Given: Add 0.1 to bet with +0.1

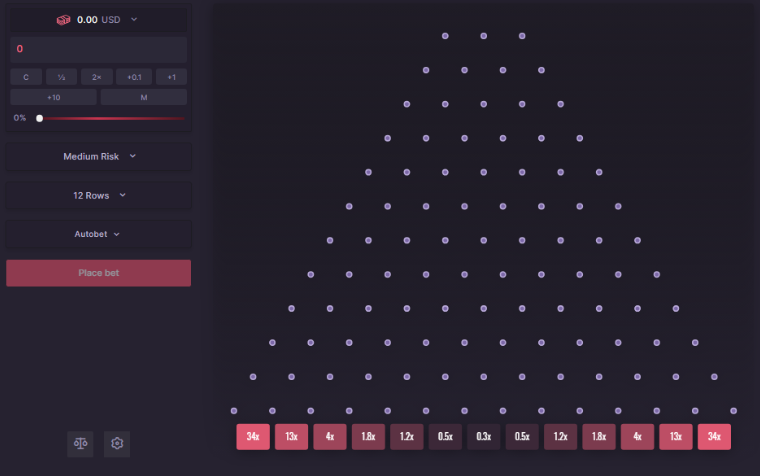Looking at the screenshot, I should (x=134, y=77).
